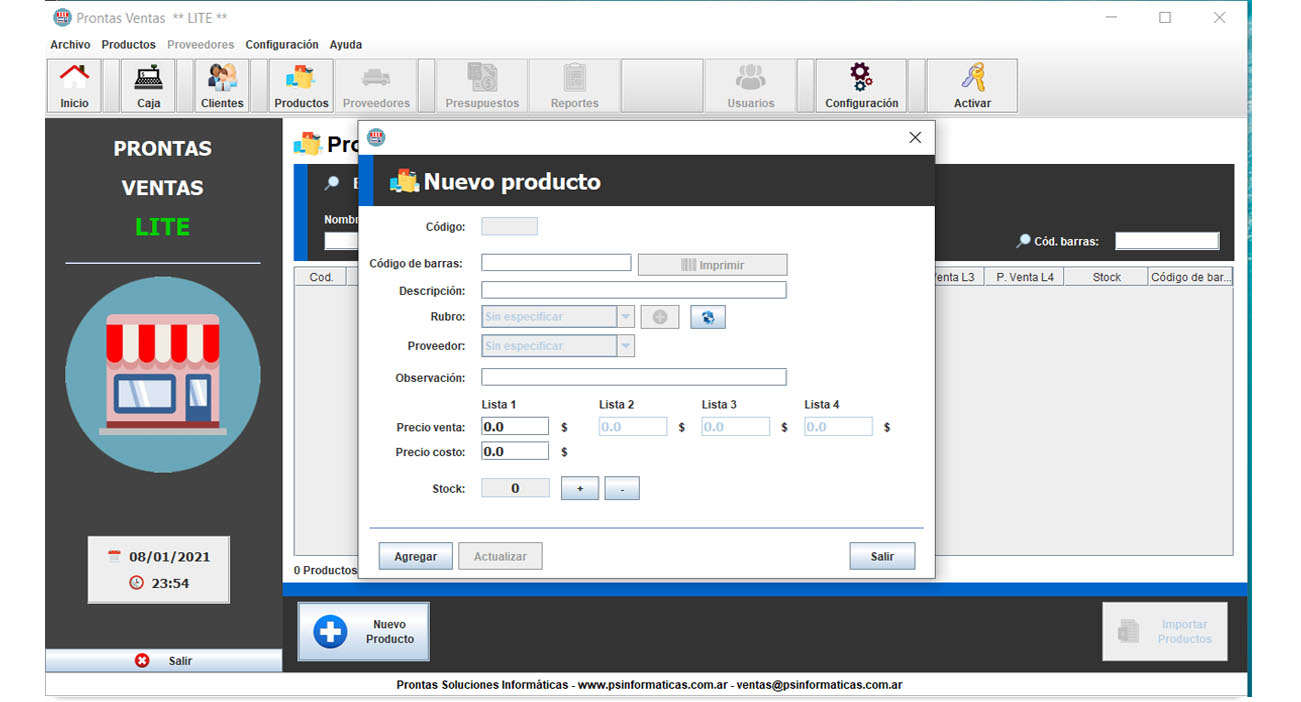
Task: Click the sidebar Salir button with red X
Action: [x=164, y=661]
